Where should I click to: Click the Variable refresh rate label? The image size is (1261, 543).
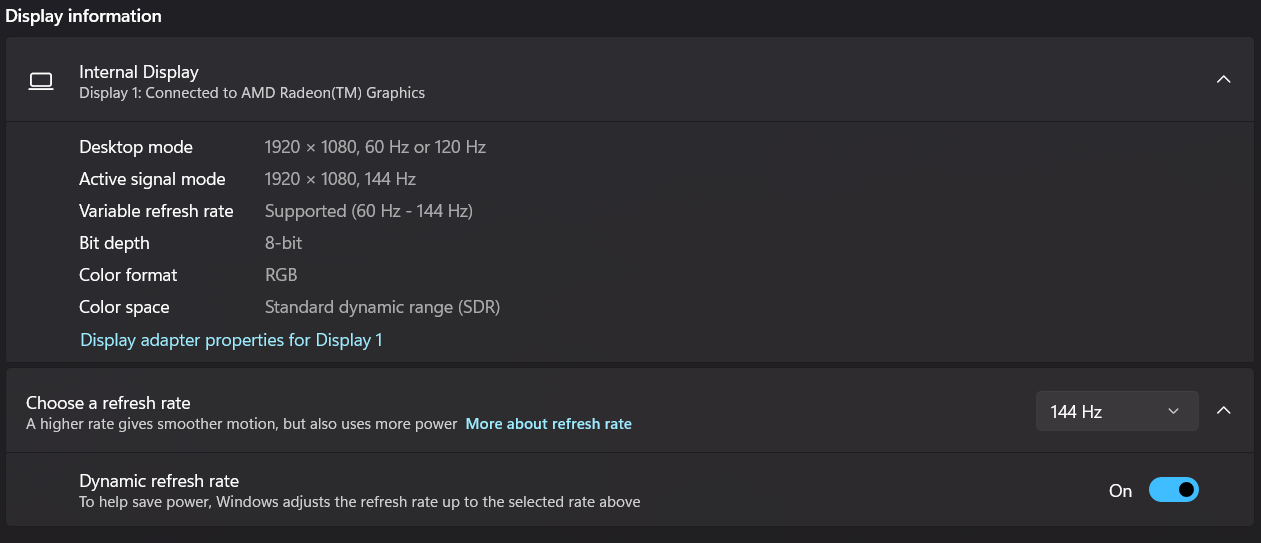[x=156, y=211]
